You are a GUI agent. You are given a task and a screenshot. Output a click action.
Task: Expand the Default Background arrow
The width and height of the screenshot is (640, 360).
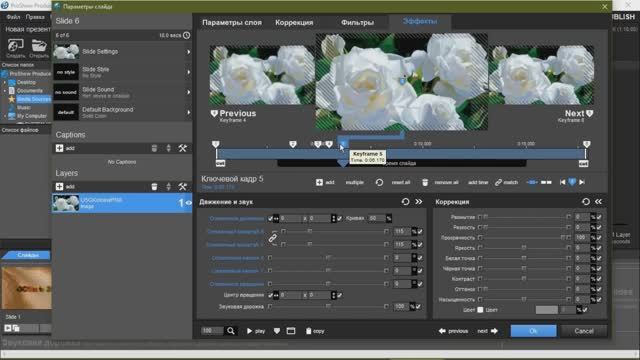189,112
